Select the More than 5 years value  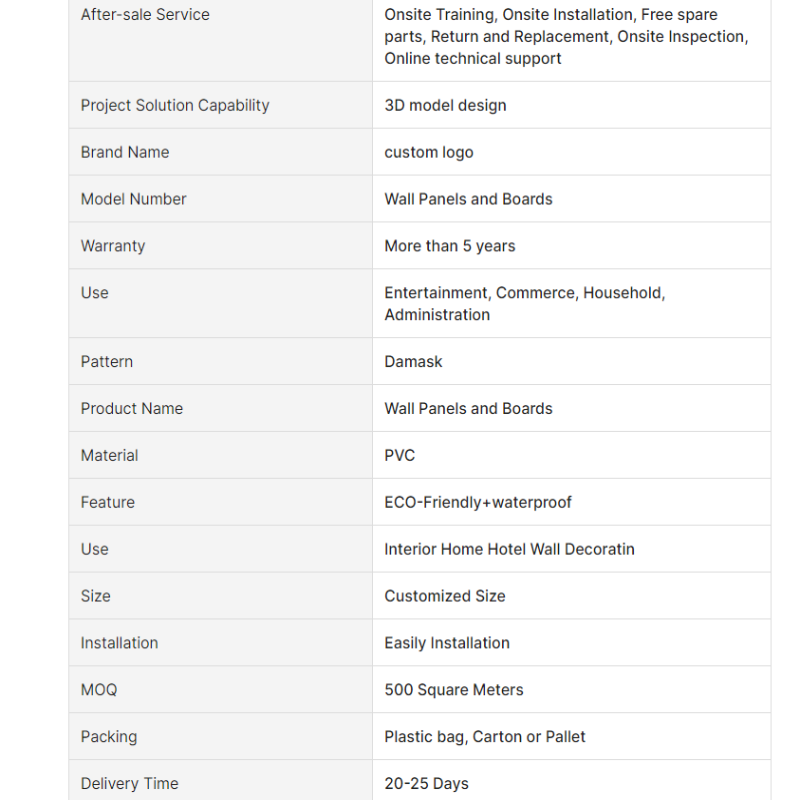tap(449, 246)
